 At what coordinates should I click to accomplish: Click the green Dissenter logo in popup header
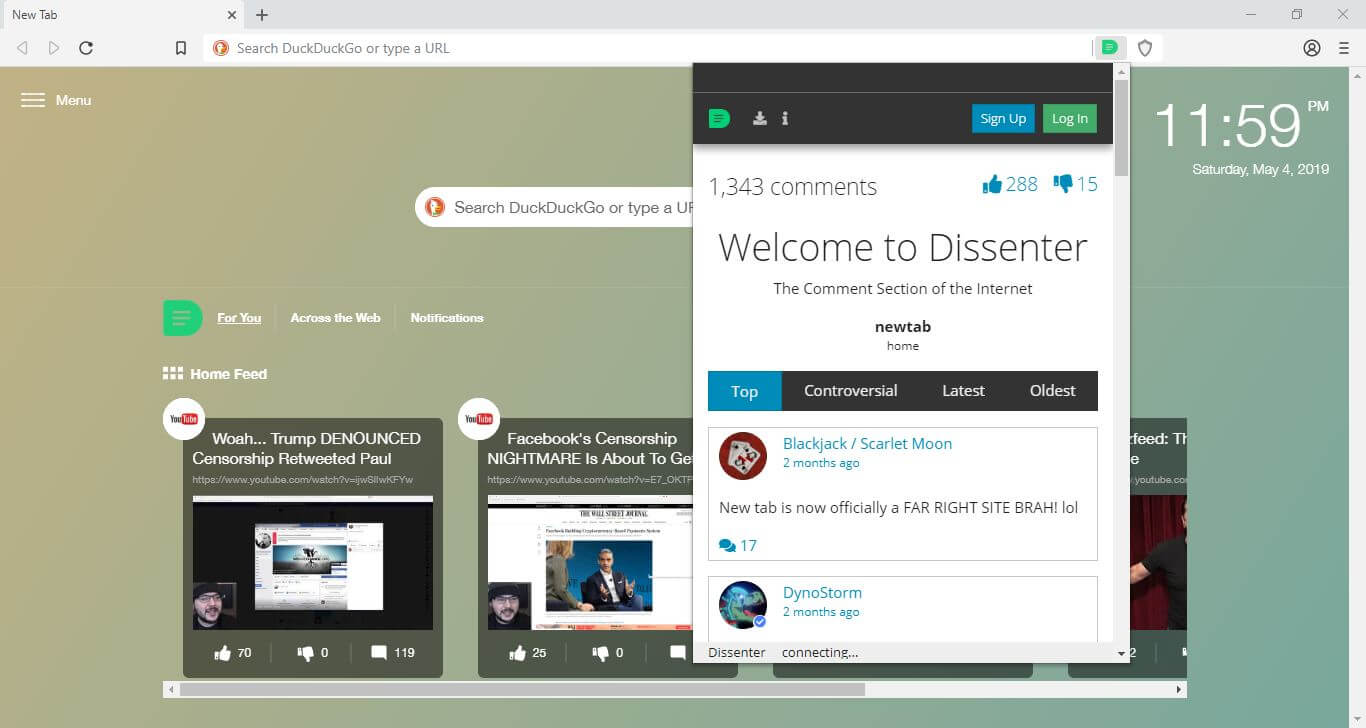pos(720,118)
